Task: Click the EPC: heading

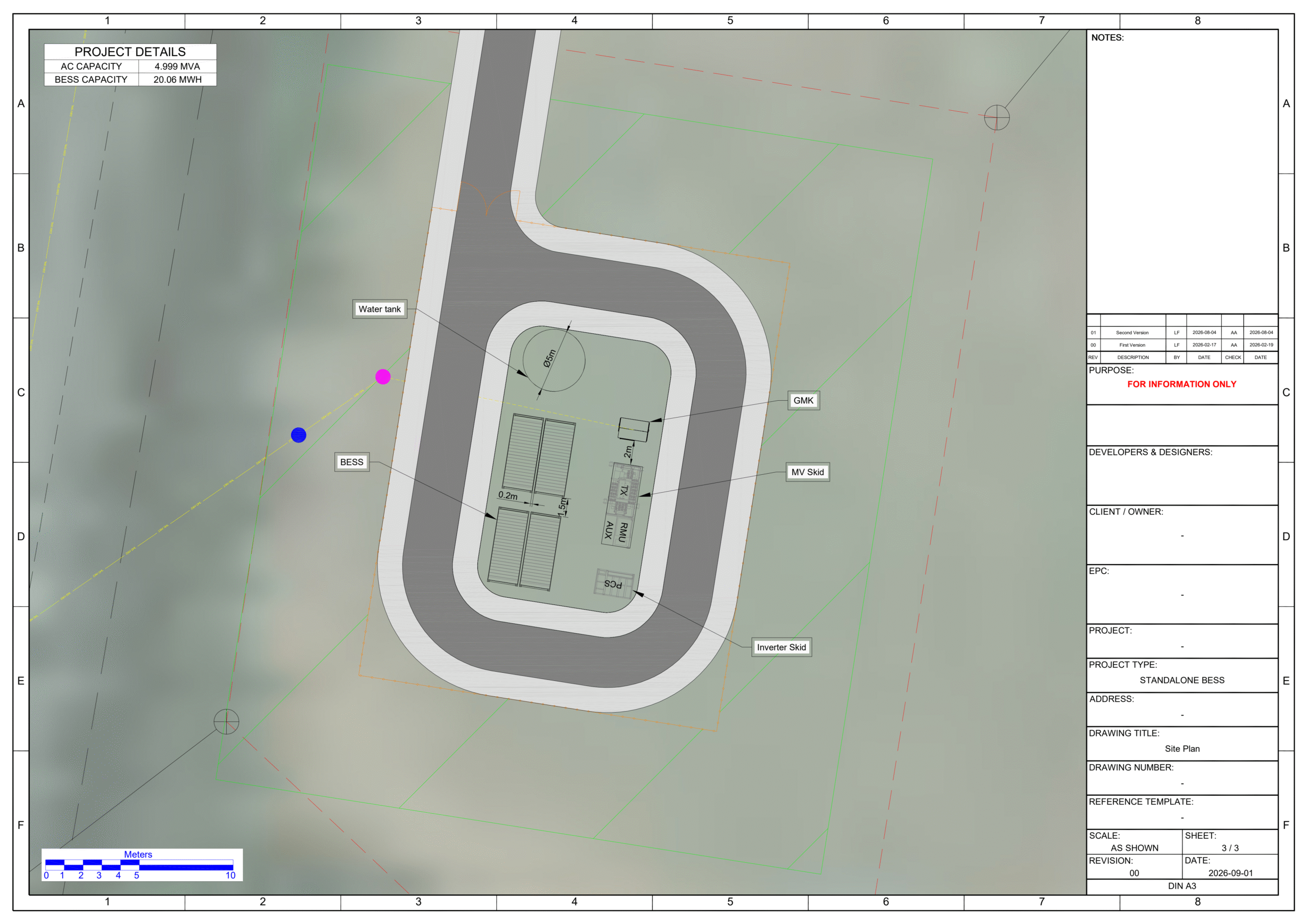Action: 1099,571
